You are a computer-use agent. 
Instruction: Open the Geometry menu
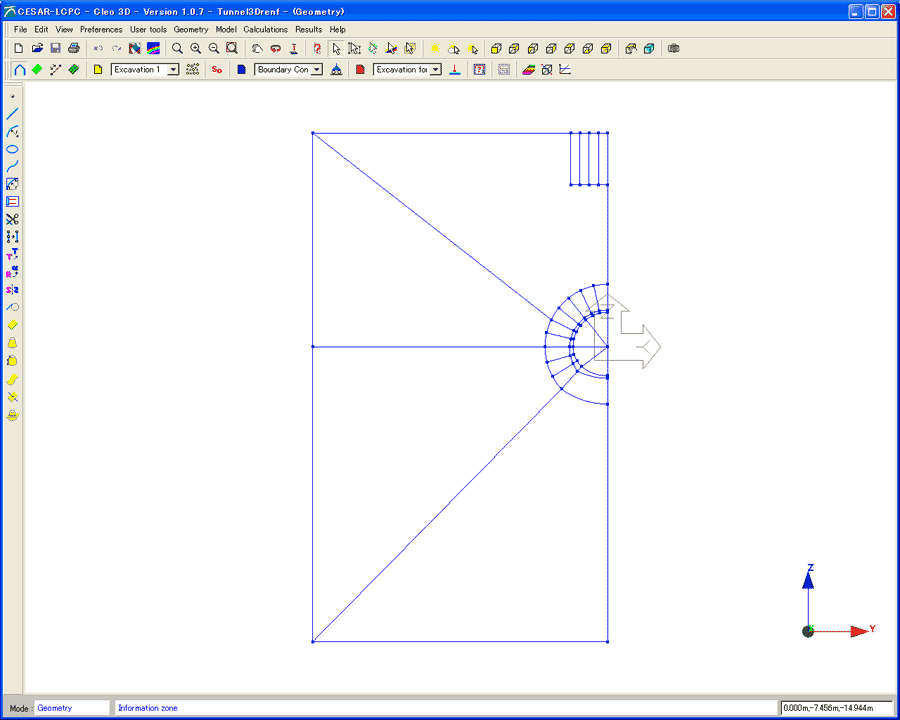(191, 29)
